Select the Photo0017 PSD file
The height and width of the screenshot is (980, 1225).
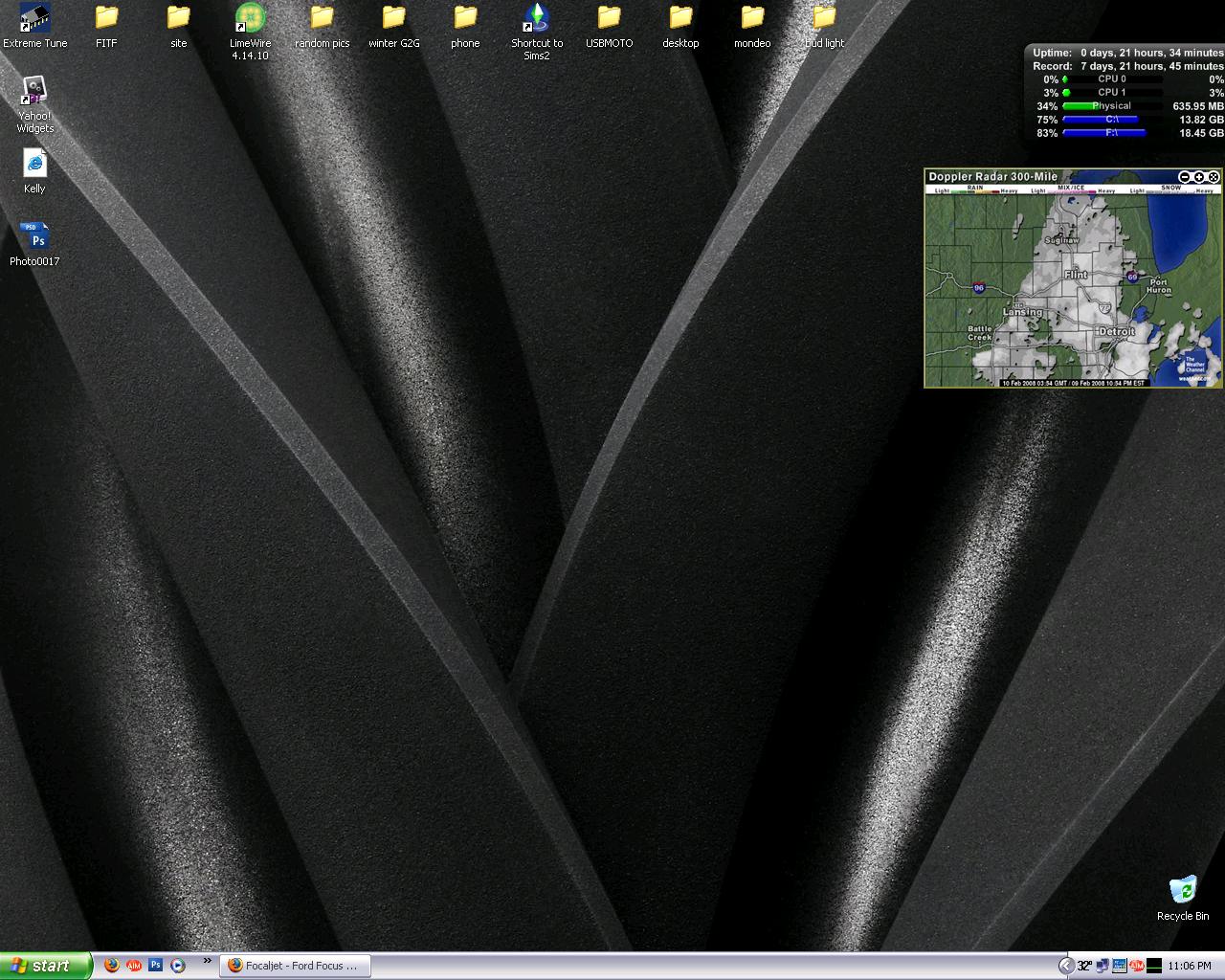[x=35, y=243]
